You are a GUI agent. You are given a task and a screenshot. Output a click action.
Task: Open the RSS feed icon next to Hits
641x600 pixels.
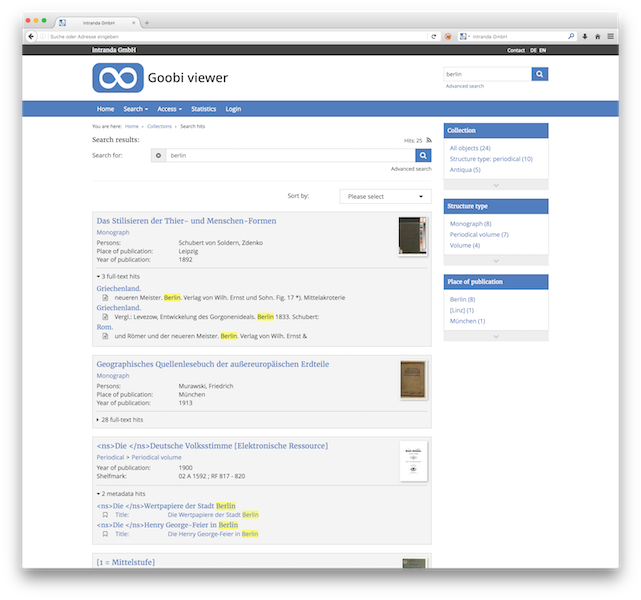click(x=429, y=140)
